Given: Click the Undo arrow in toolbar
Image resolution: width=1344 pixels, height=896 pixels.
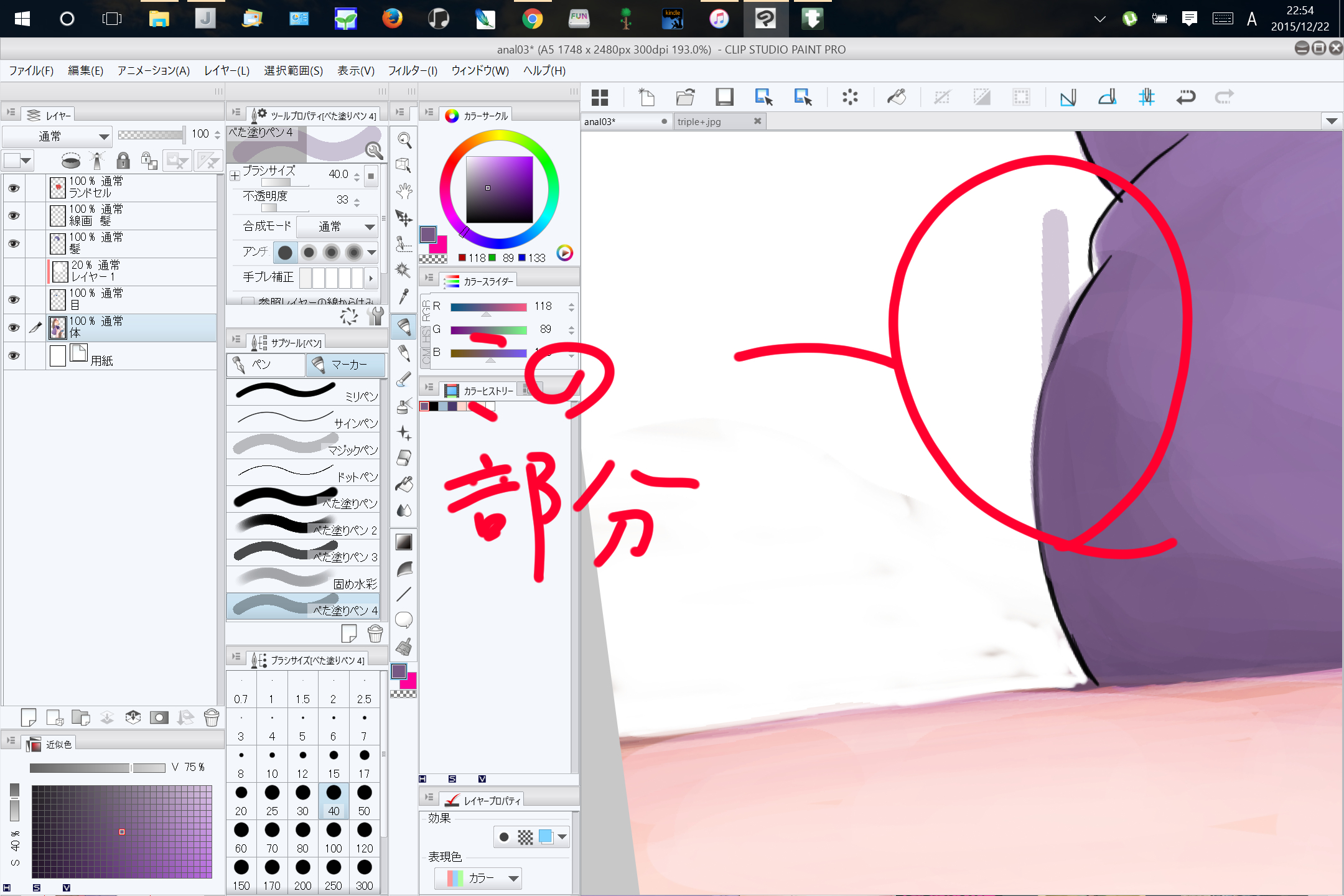Looking at the screenshot, I should (x=1185, y=97).
